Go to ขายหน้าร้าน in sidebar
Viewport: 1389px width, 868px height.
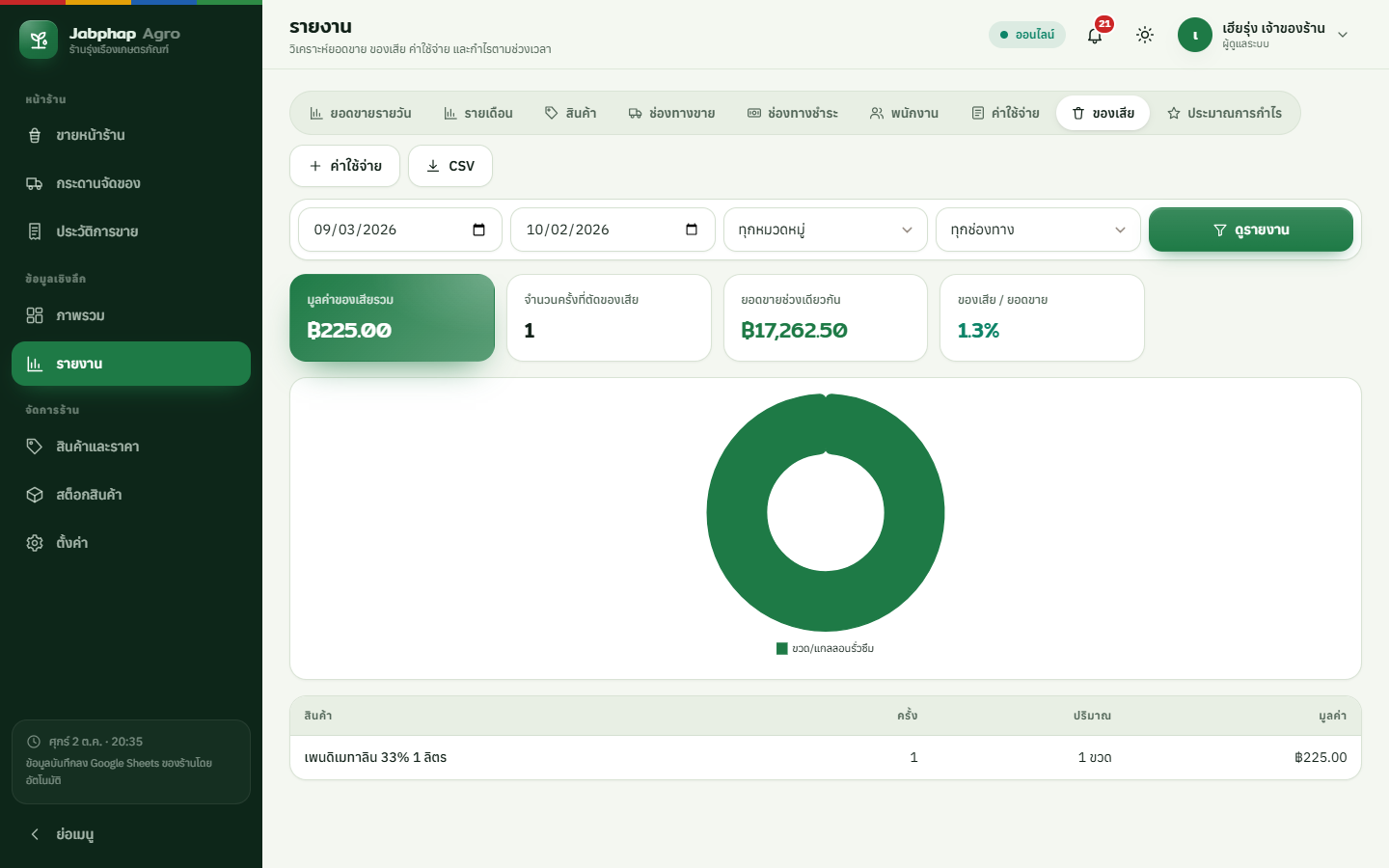point(131,135)
